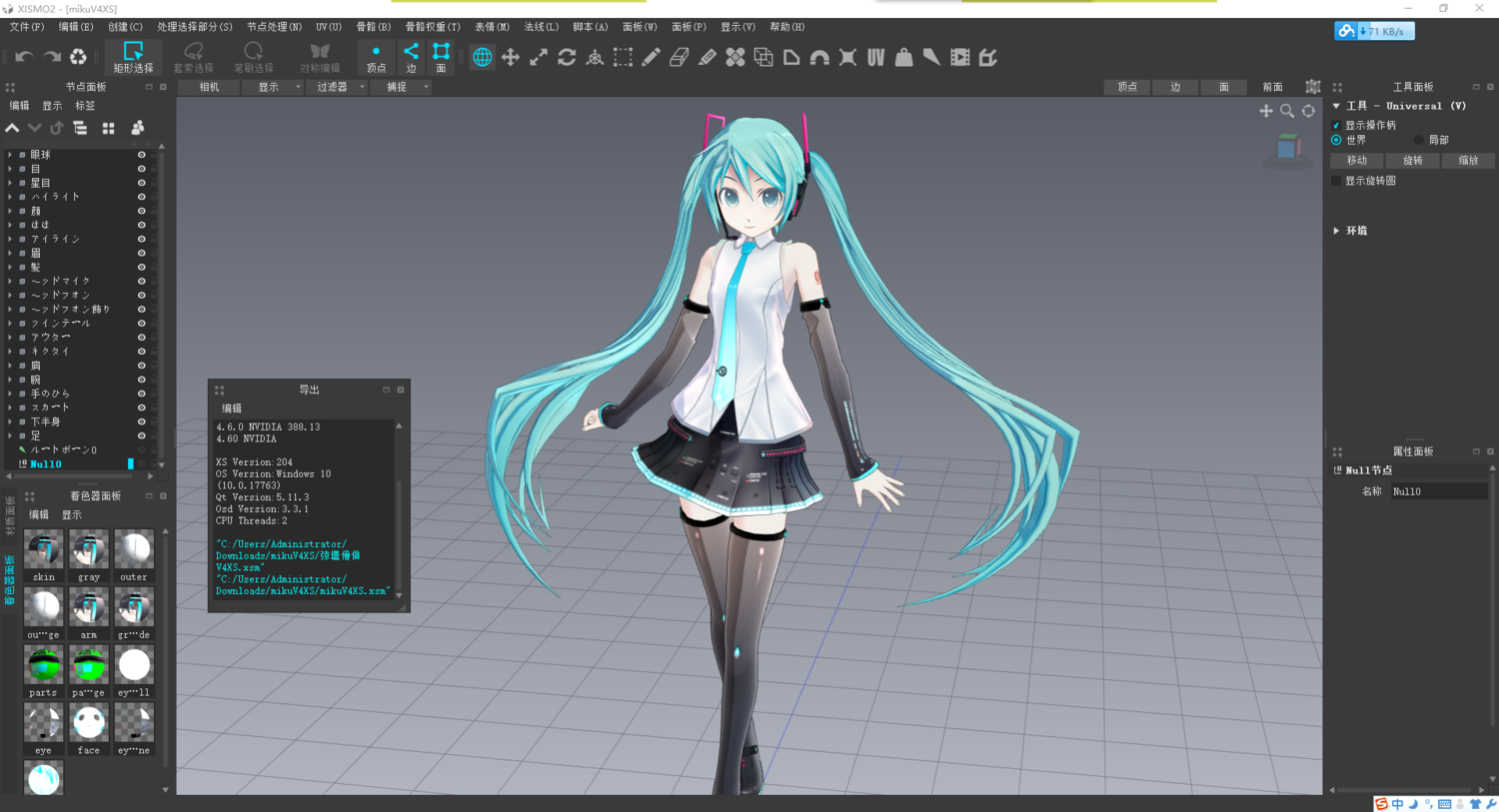
Task: Open the 文件(F) menu
Action: click(27, 27)
